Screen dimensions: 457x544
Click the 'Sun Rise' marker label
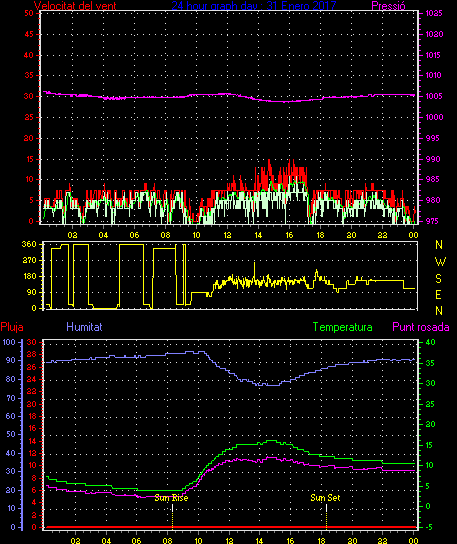pyautogui.click(x=171, y=498)
